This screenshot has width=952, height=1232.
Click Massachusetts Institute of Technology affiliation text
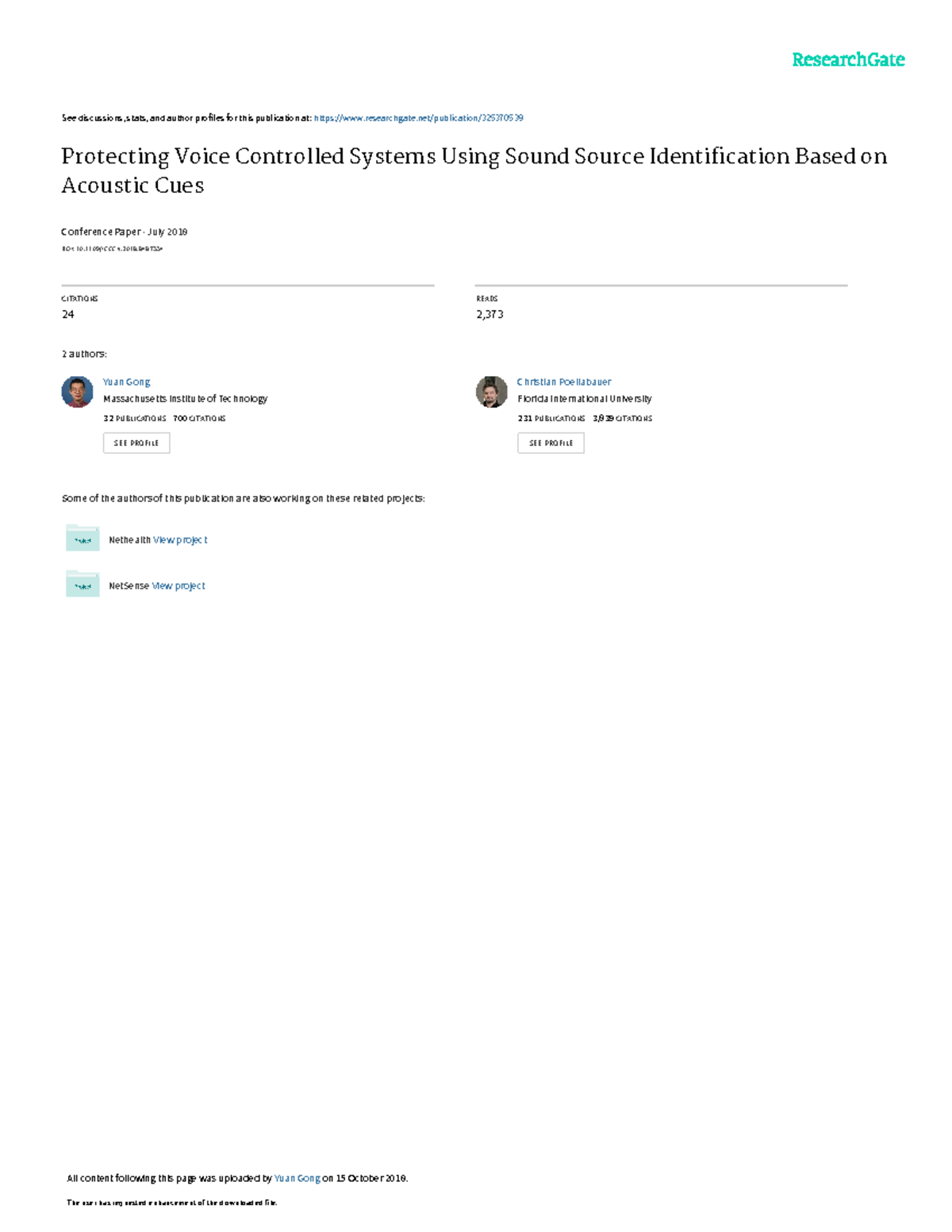click(x=185, y=399)
